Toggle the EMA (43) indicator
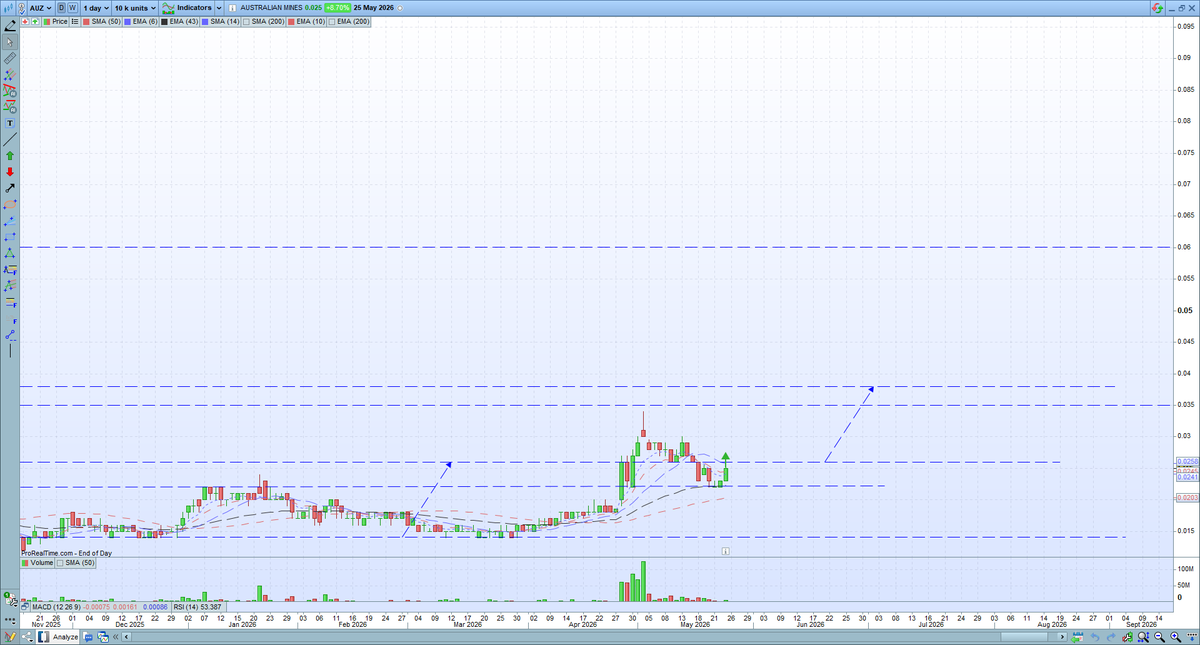Viewport: 1200px width, 645px height. 179,21
